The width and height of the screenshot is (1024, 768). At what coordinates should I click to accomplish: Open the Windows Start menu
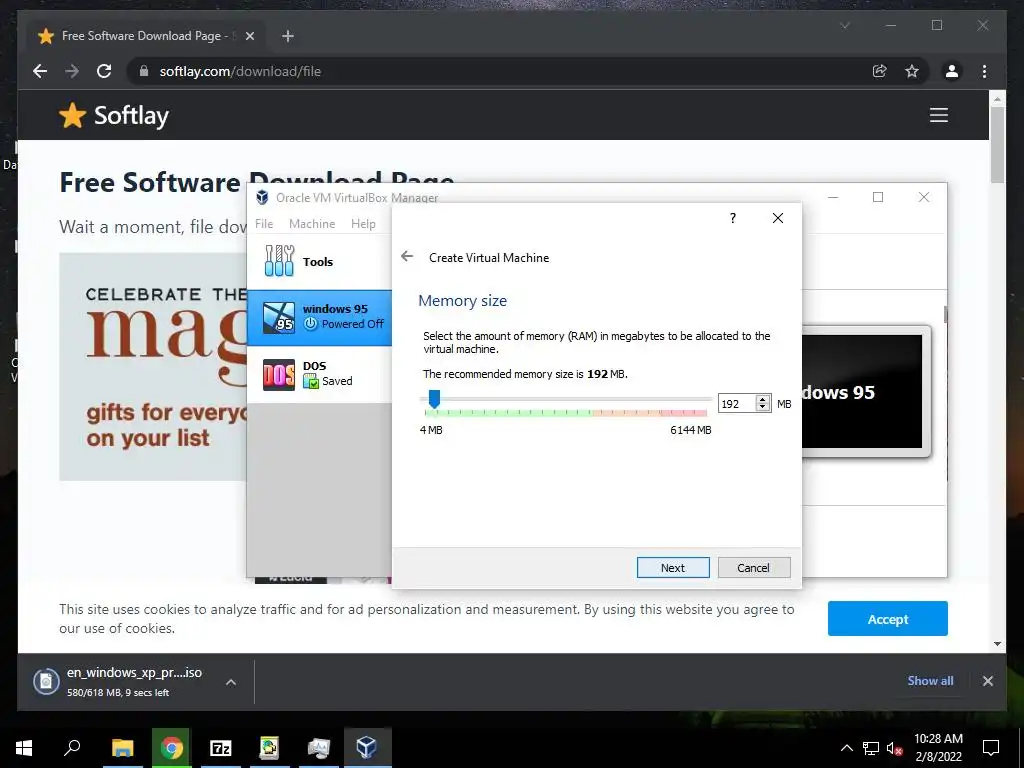(x=24, y=747)
